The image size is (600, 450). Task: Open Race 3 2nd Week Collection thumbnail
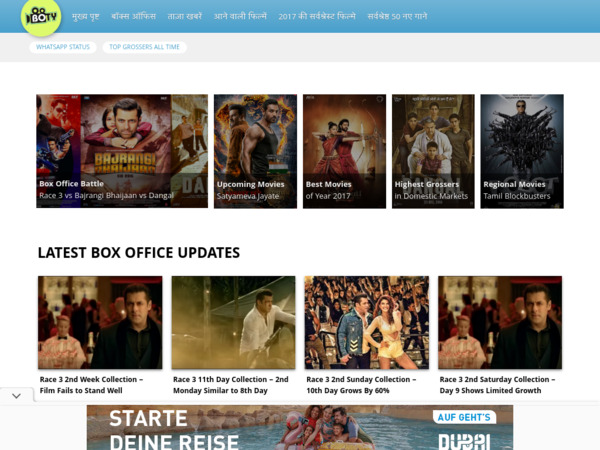point(100,323)
